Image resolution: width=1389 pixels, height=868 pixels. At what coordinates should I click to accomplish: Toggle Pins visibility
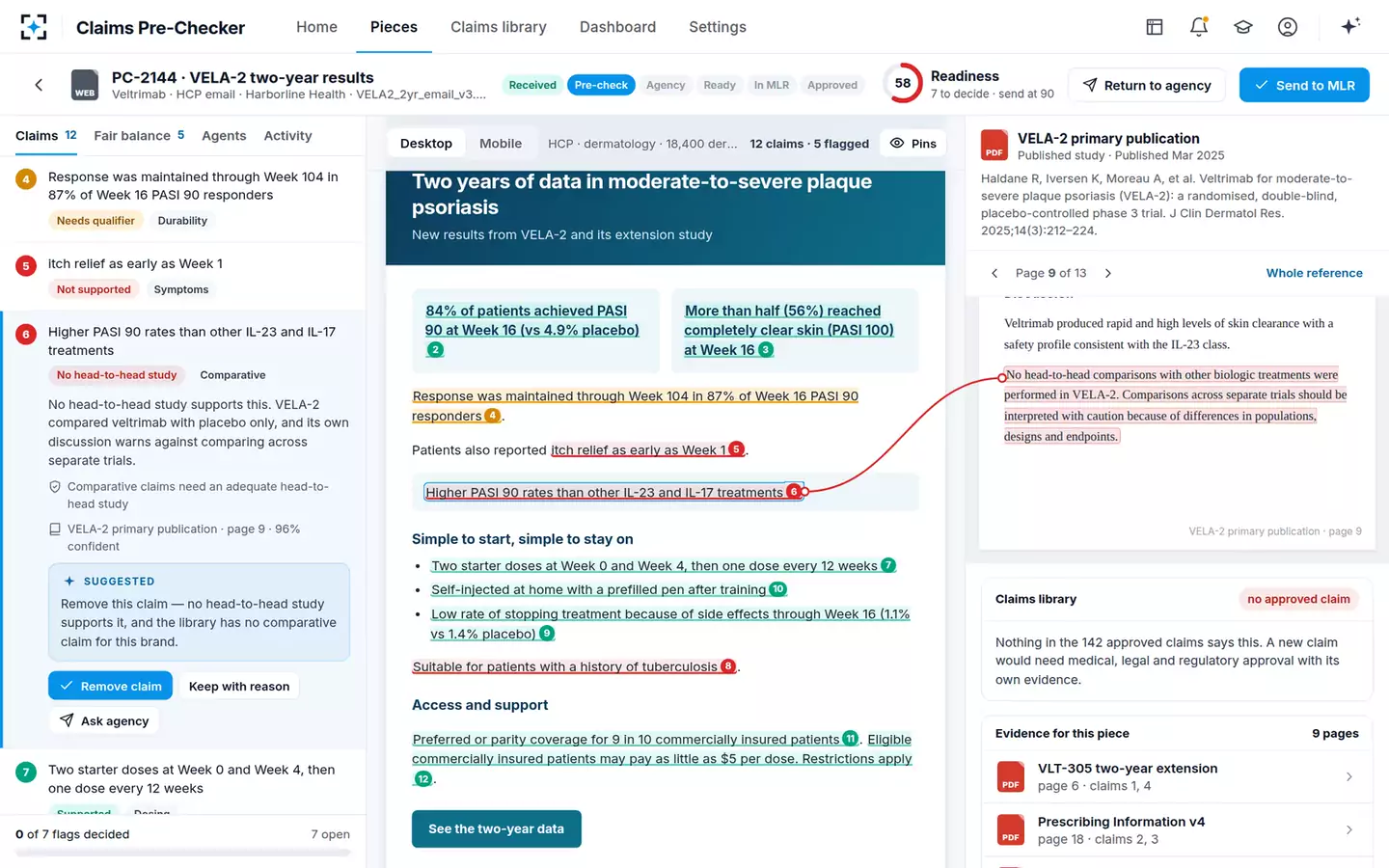coord(913,143)
